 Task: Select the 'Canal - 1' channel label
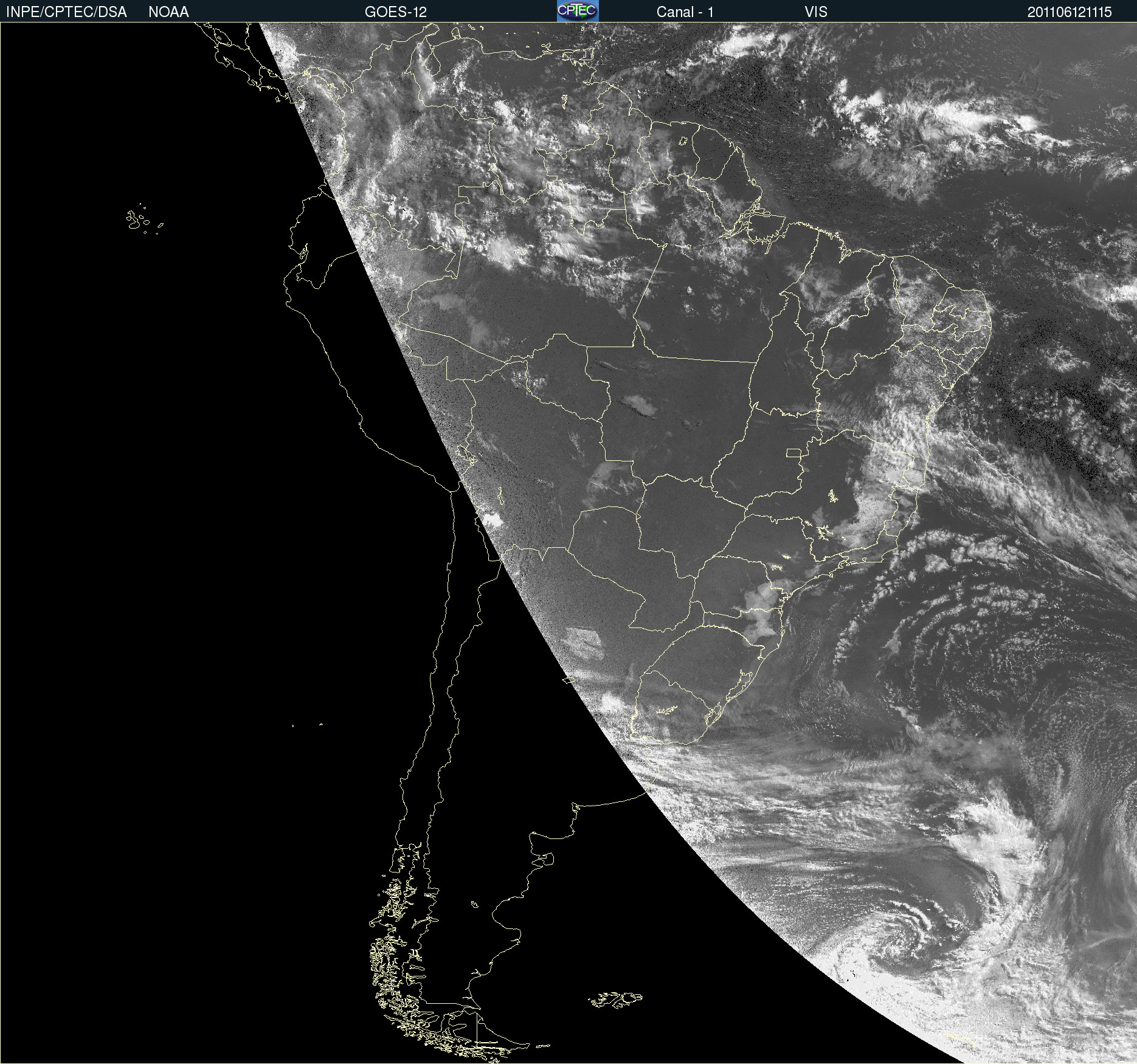pyautogui.click(x=685, y=12)
